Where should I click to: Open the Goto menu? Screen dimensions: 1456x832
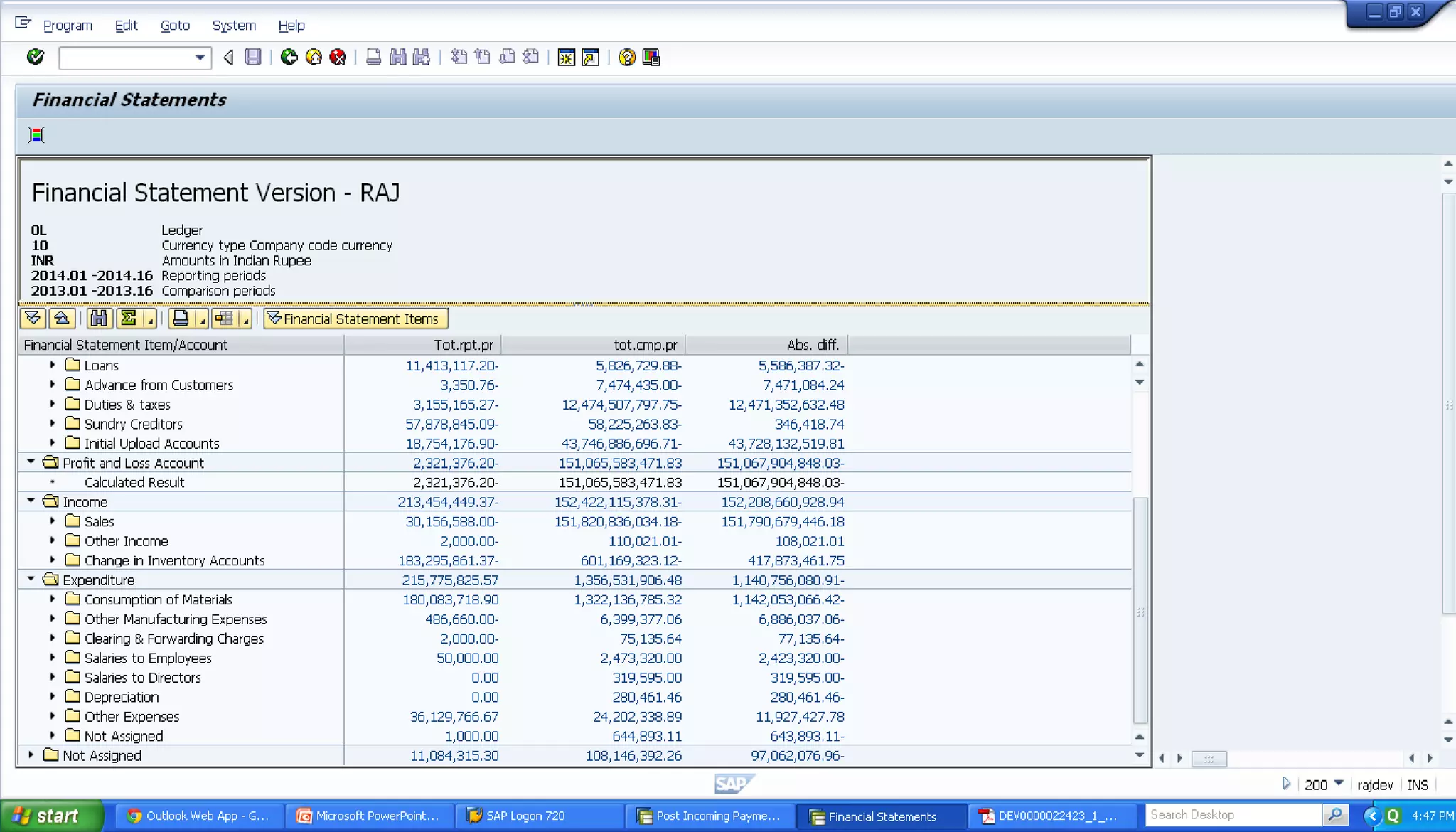[175, 26]
